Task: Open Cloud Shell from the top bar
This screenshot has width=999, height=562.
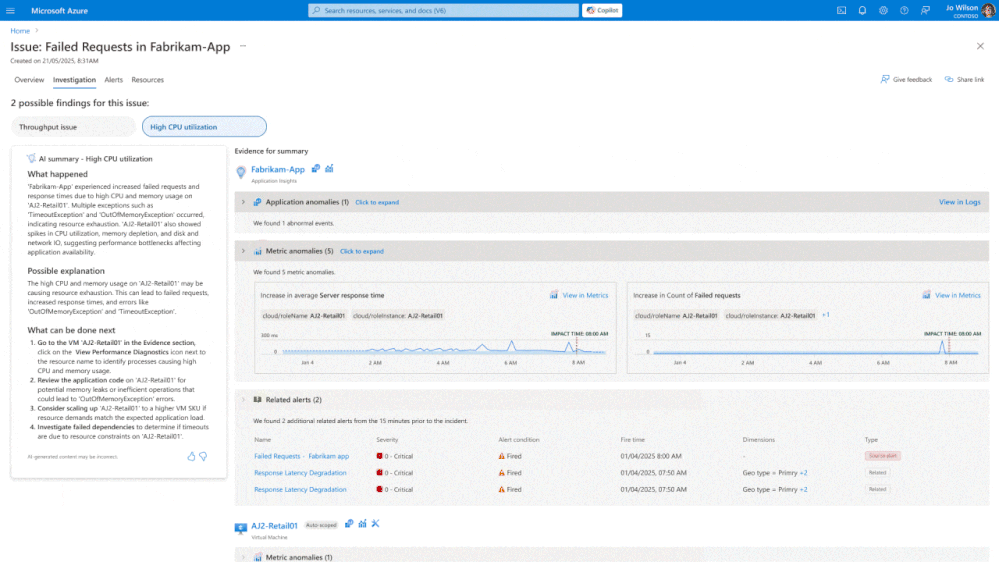Action: point(841,10)
